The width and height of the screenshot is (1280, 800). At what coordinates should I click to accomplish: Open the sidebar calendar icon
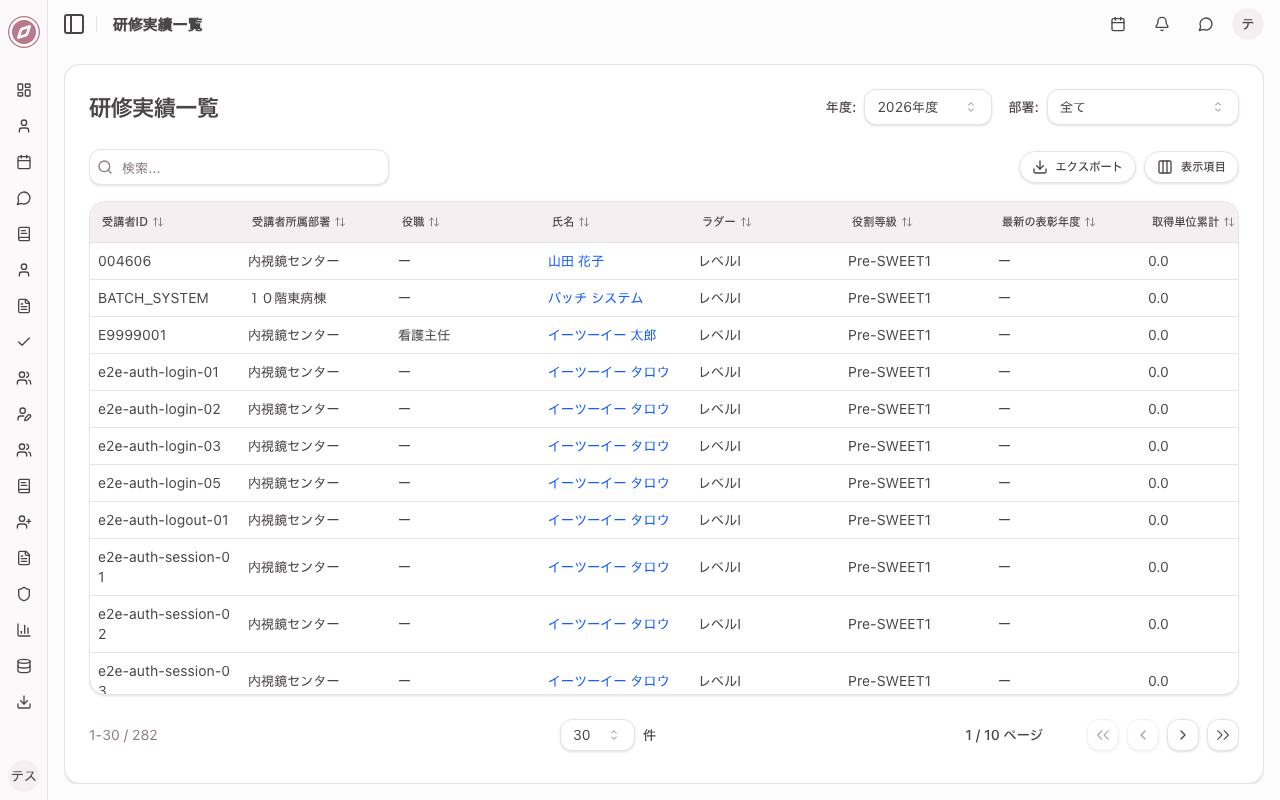coord(24,162)
